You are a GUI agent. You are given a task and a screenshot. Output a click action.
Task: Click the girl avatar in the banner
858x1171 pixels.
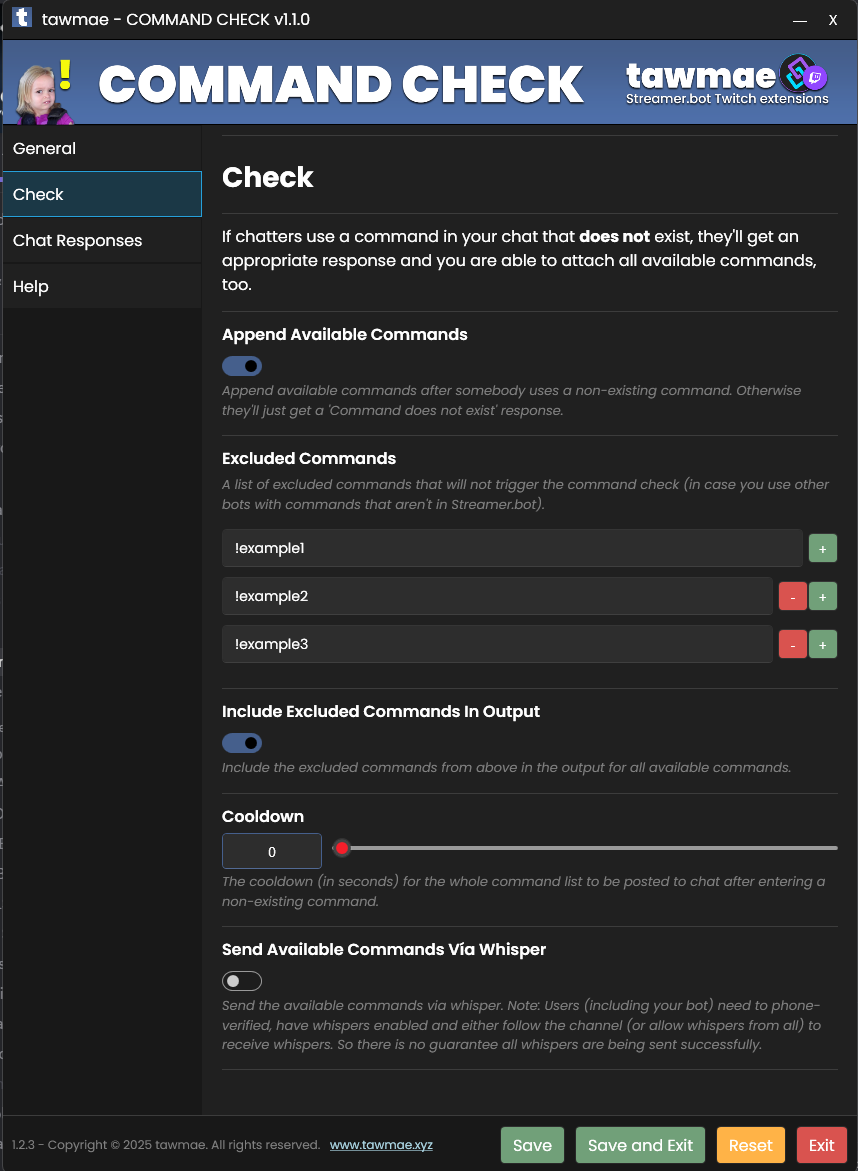coord(43,93)
